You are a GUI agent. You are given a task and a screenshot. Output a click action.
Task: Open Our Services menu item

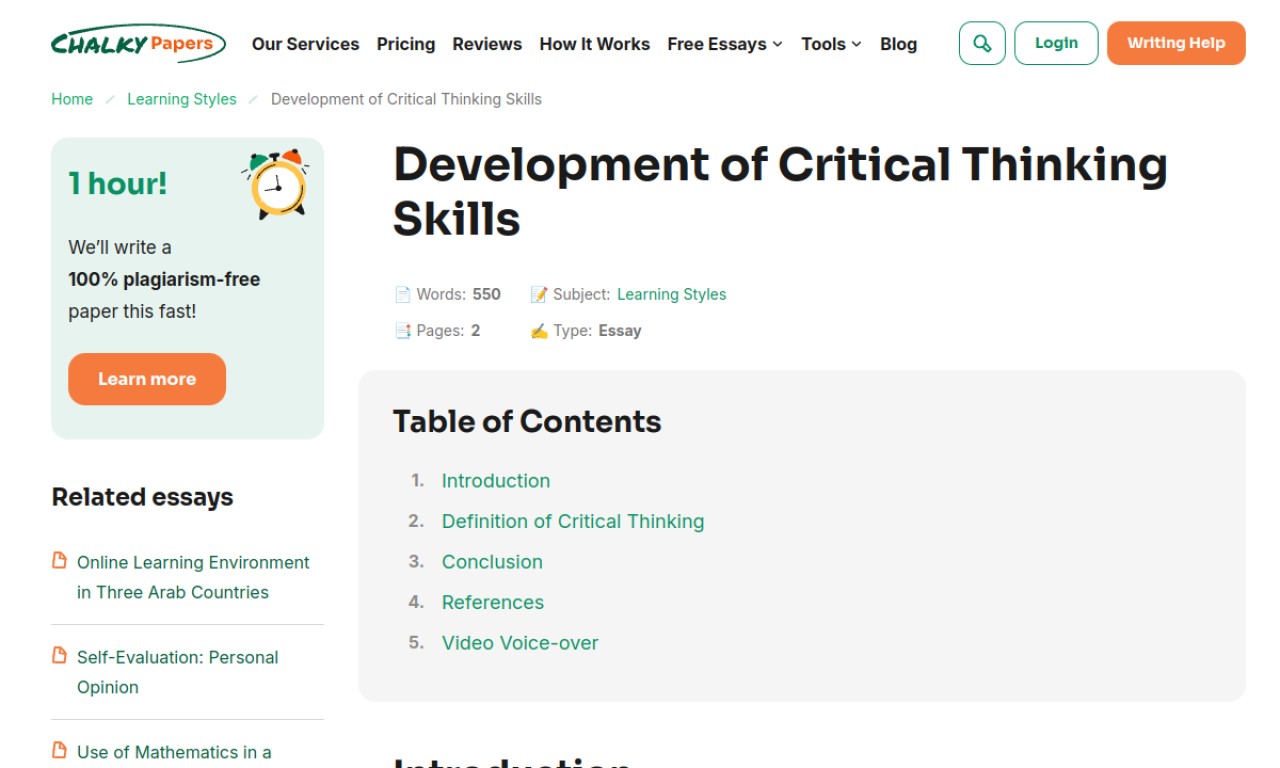click(305, 44)
